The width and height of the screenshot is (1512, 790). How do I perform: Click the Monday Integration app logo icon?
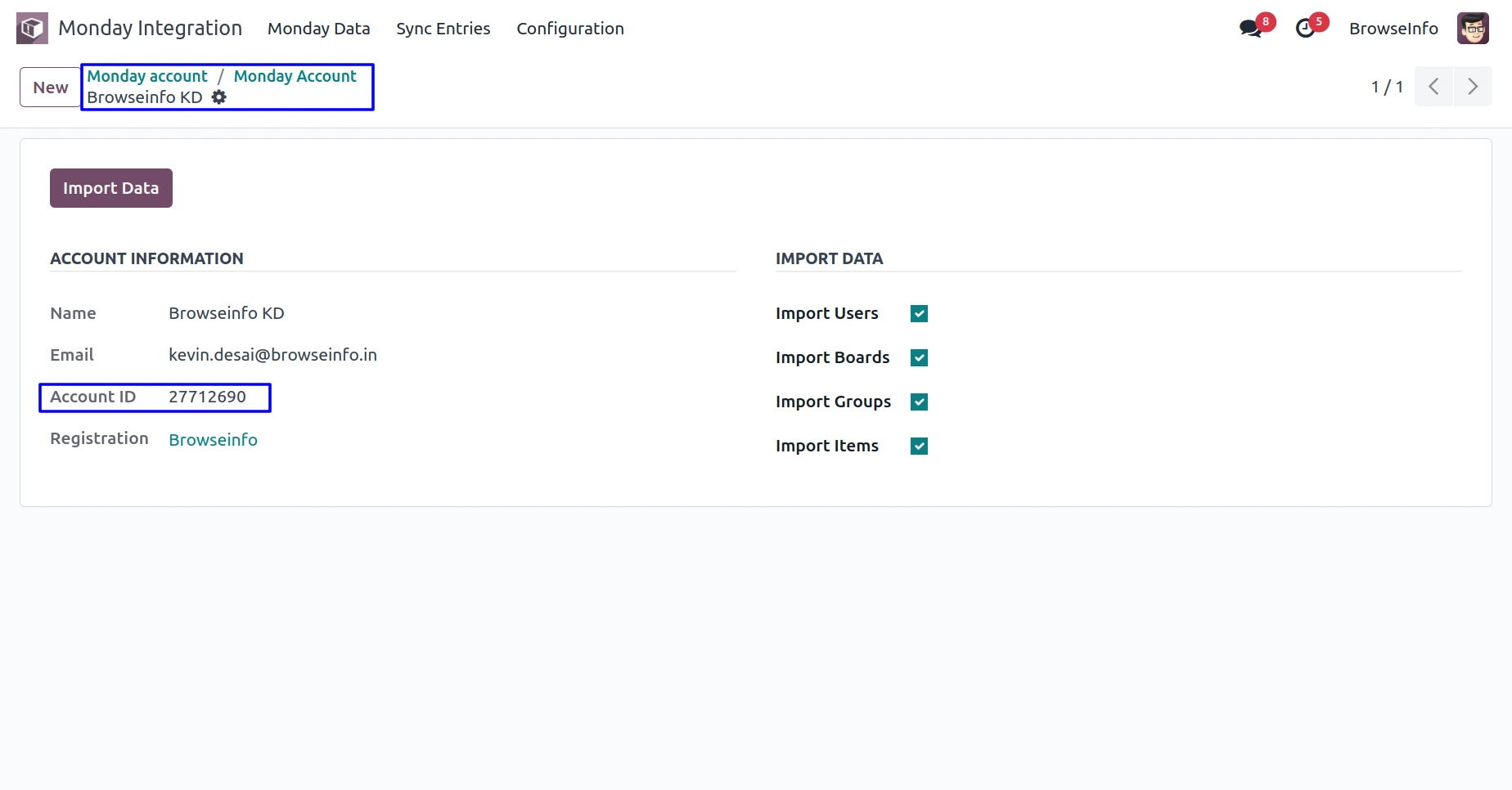coord(32,29)
